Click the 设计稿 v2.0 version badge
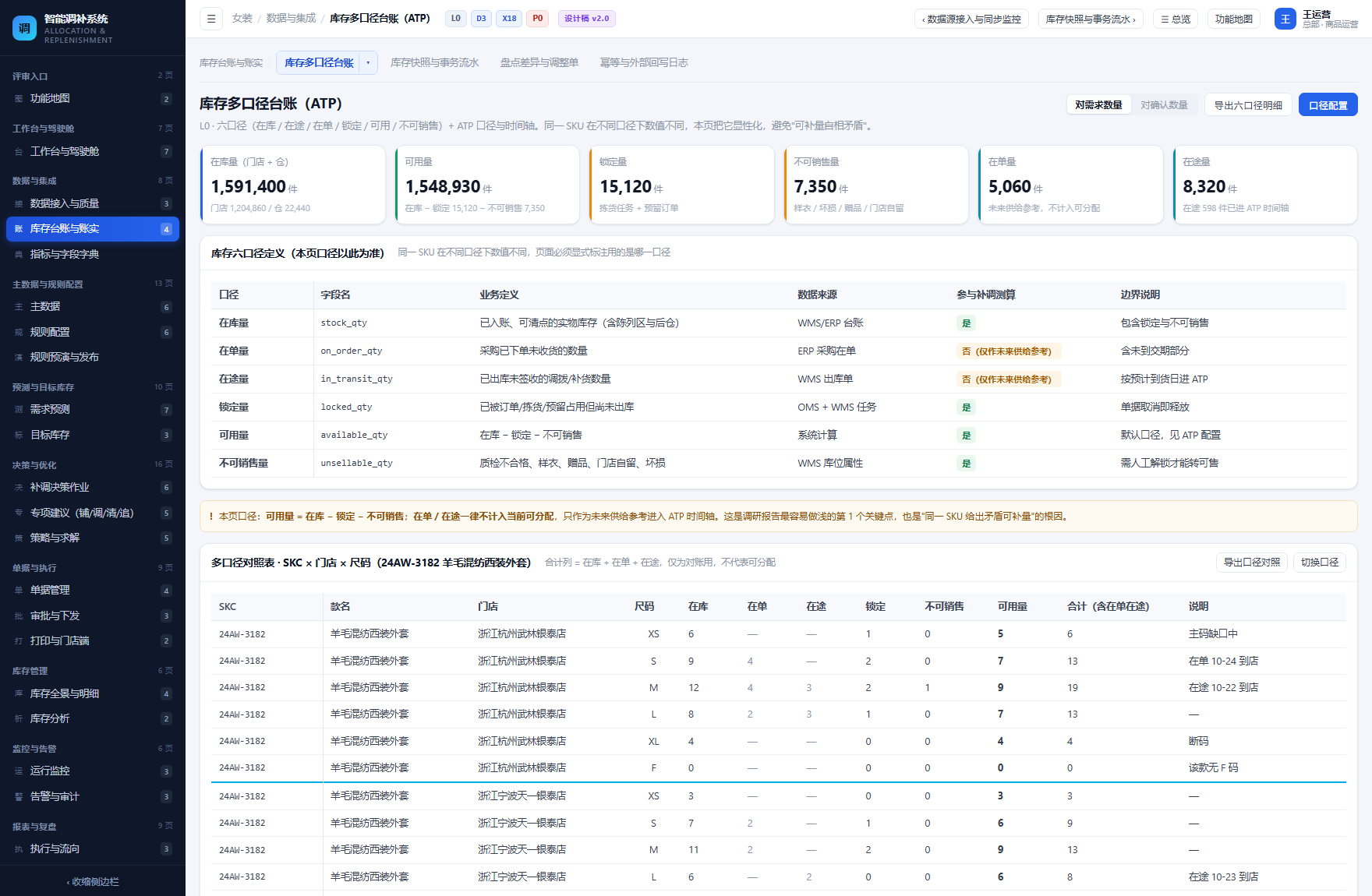Image resolution: width=1372 pixels, height=896 pixels. tap(586, 19)
